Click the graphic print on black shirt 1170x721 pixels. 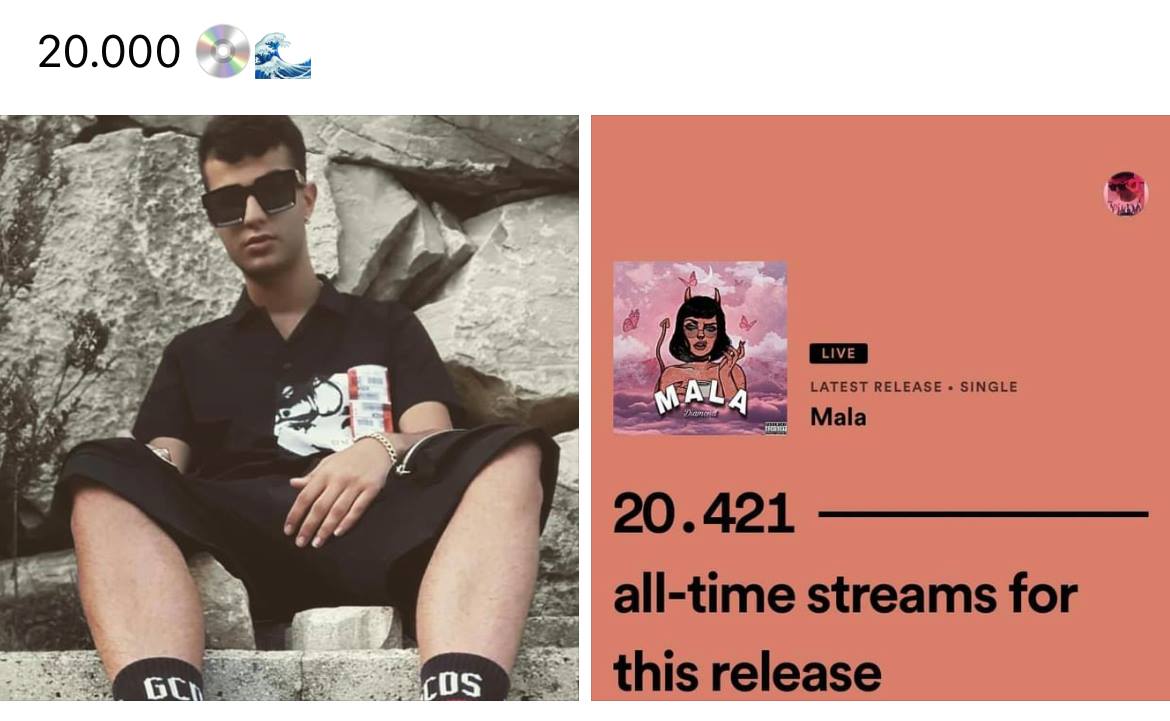(x=334, y=409)
